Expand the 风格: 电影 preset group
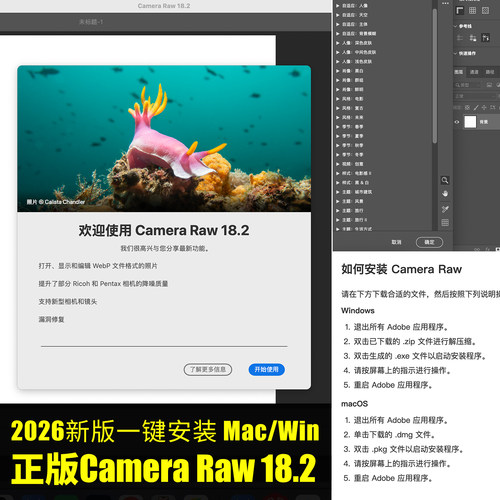 coord(337,99)
